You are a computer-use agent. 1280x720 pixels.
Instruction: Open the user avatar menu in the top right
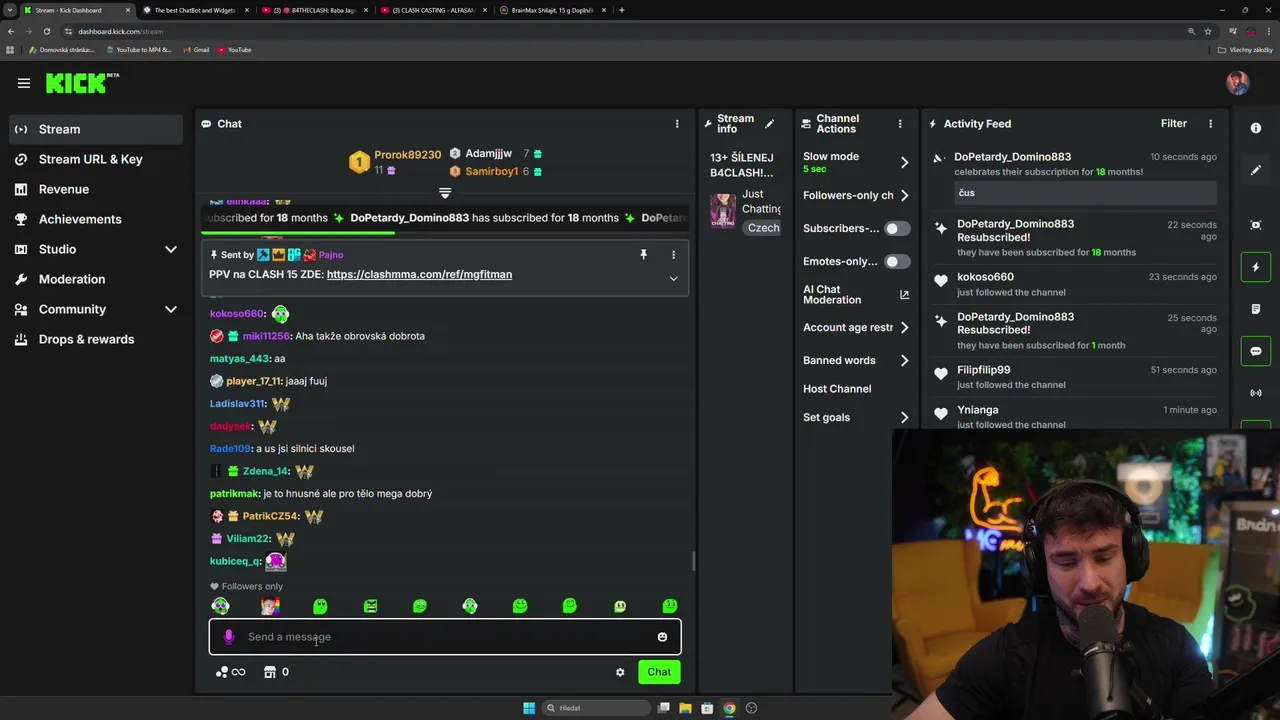(1238, 83)
